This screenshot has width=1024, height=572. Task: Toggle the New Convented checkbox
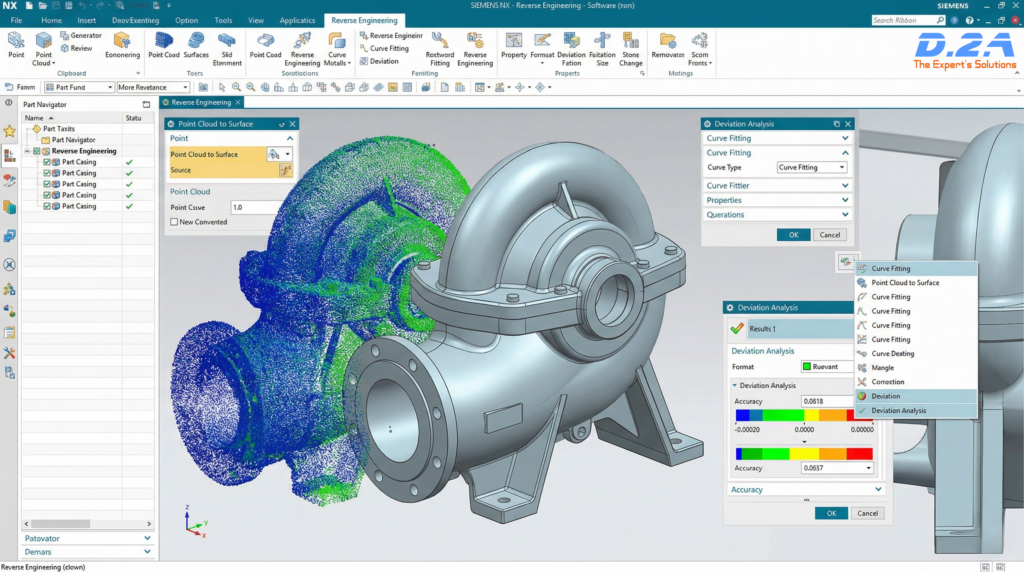174,222
